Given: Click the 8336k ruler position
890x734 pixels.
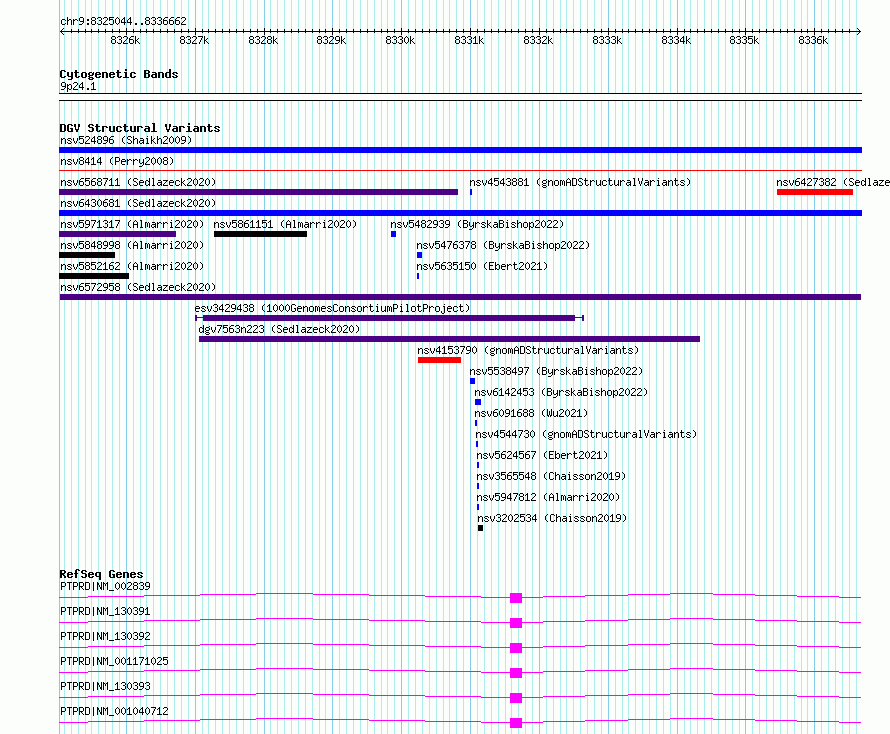Looking at the screenshot, I should pyautogui.click(x=813, y=41).
